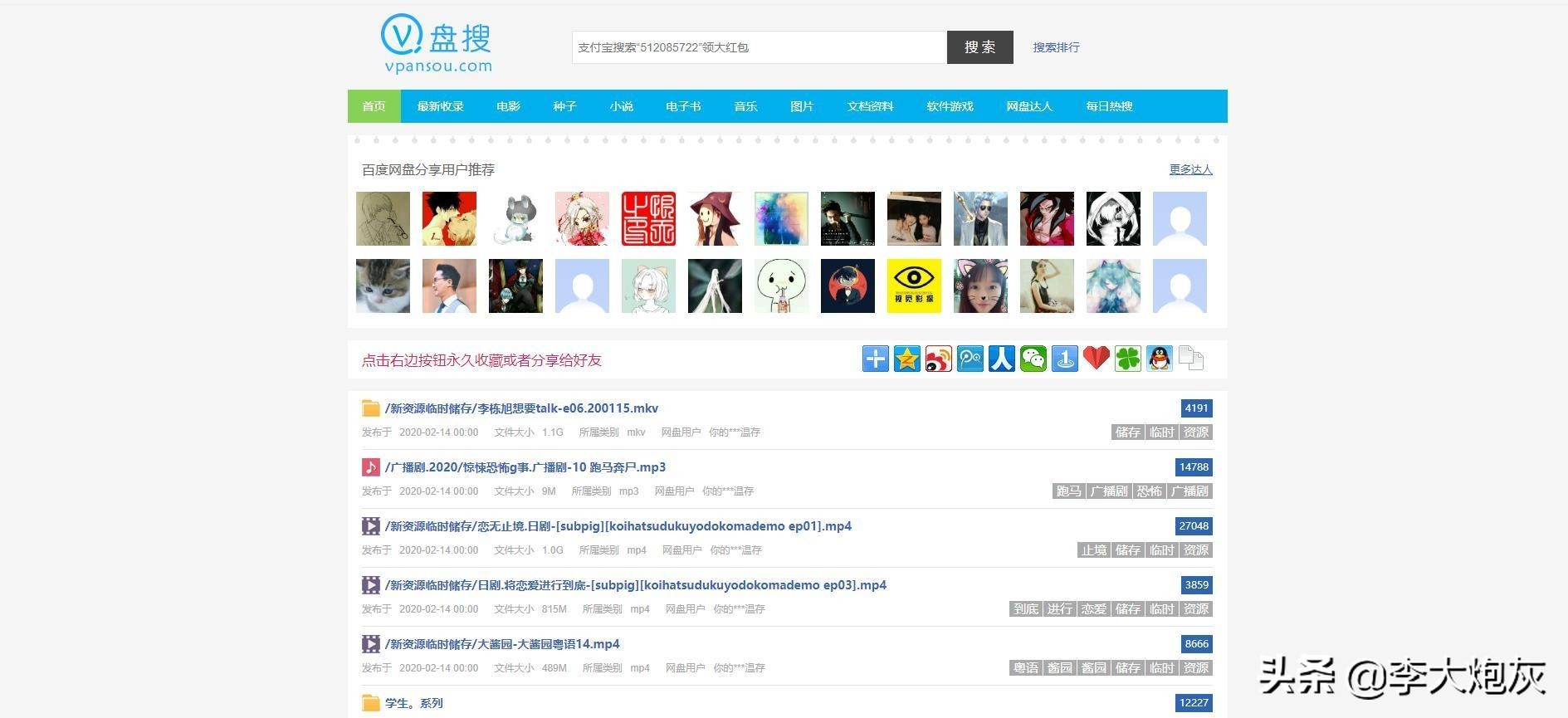This screenshot has width=1568, height=718.
Task: Click the QQ penguin share icon
Action: (x=1159, y=359)
